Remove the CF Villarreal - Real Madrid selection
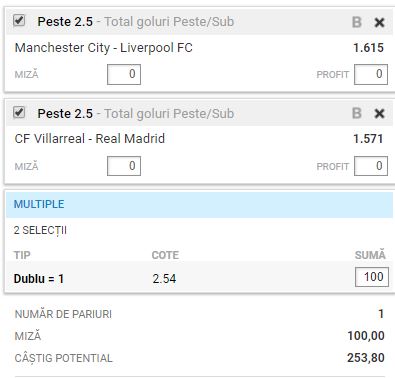 379,114
